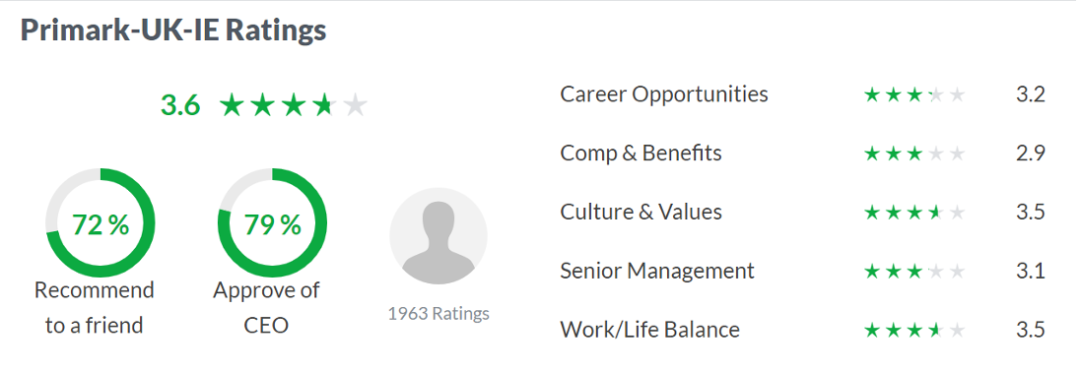Select the Culture & Values label

click(x=641, y=212)
